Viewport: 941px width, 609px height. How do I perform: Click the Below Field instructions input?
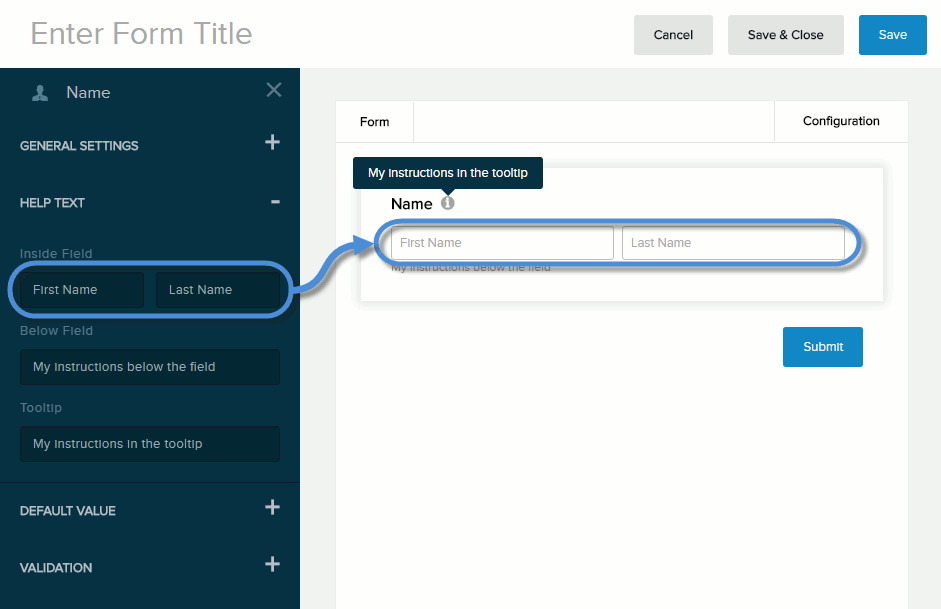150,367
